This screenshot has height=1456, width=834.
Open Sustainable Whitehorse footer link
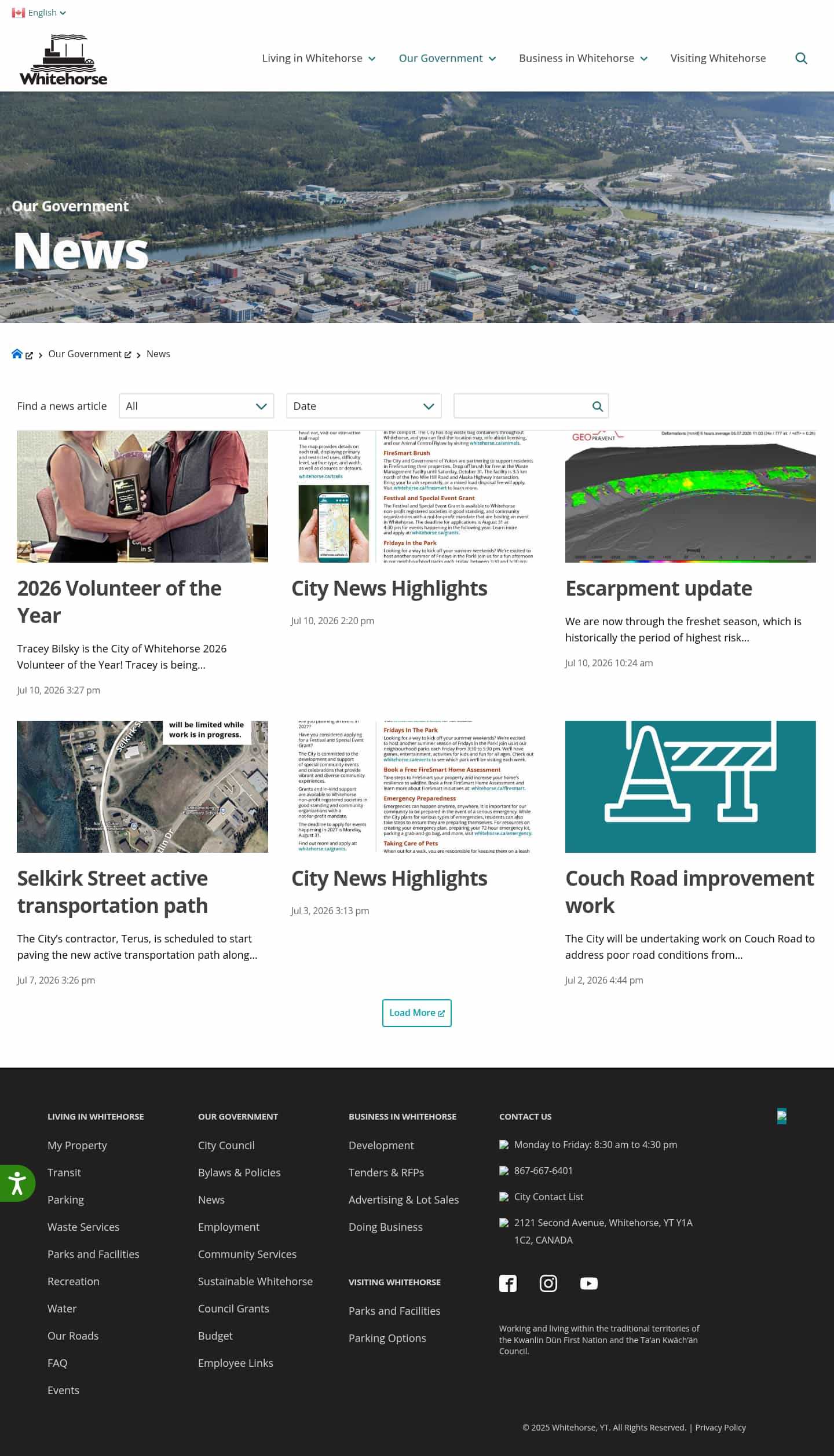[255, 1281]
